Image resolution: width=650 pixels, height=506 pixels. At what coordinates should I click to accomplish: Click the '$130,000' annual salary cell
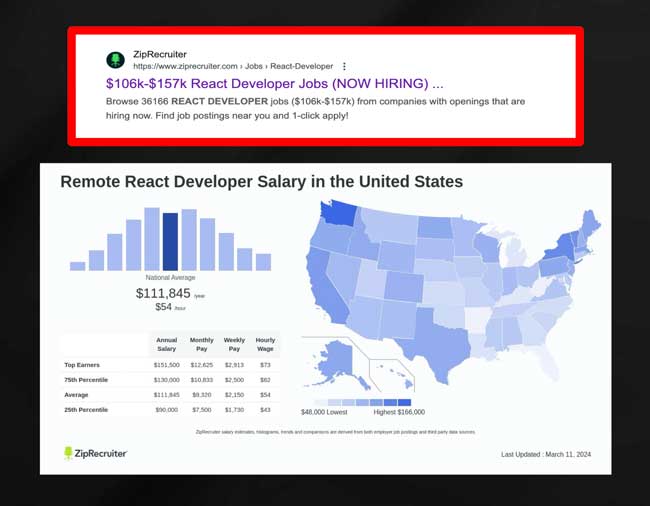click(x=167, y=380)
